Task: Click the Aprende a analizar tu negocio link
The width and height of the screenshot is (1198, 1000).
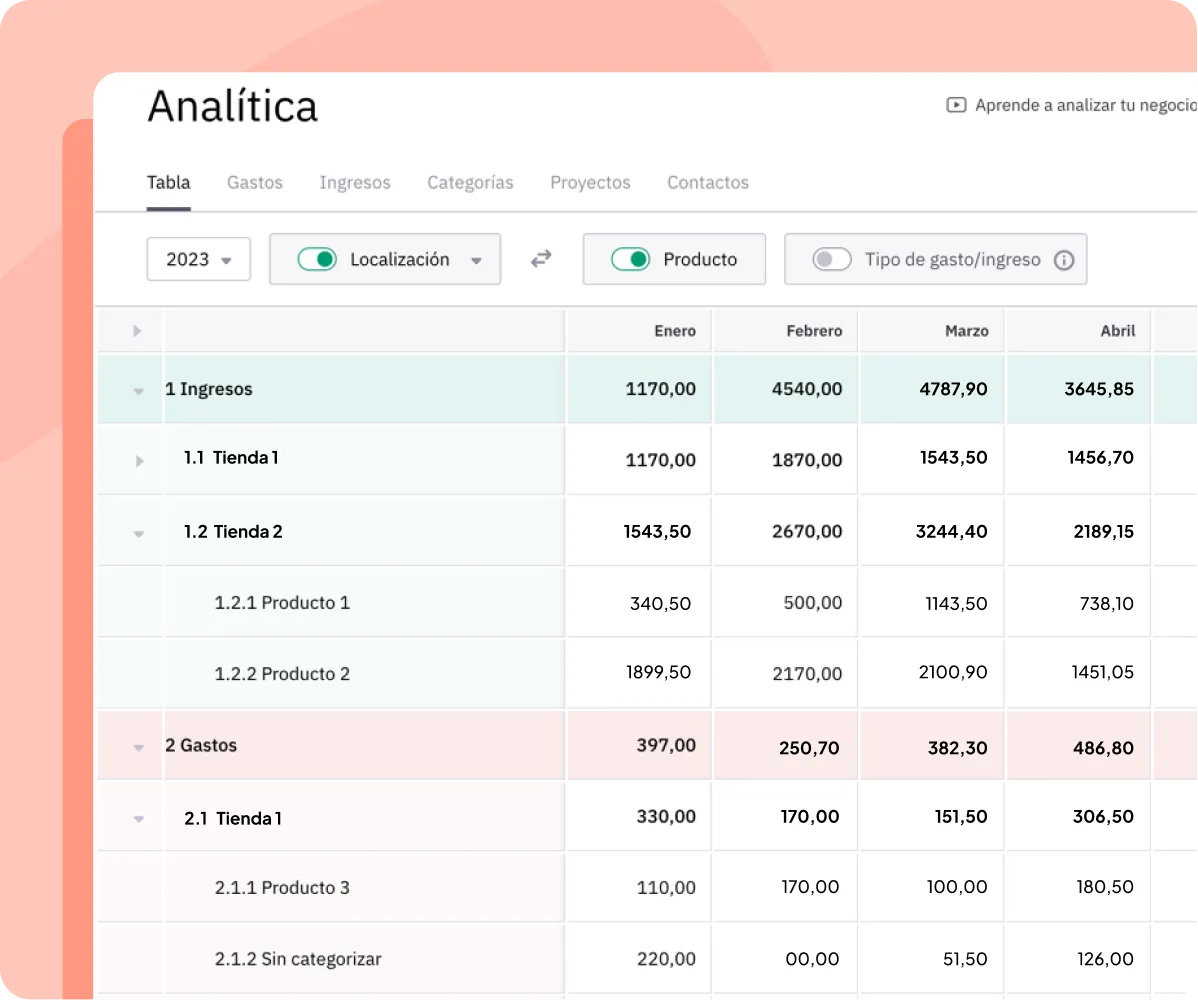Action: point(1085,105)
